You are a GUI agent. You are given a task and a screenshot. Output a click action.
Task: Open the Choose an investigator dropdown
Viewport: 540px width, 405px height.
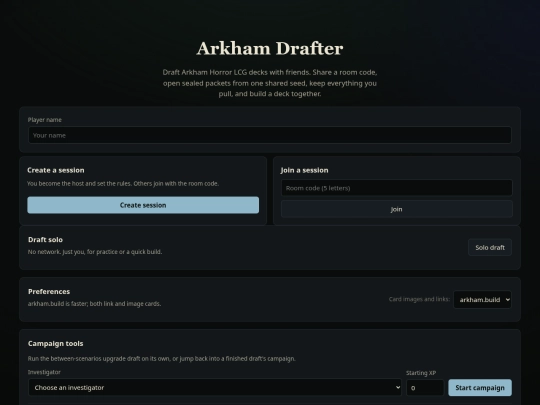[215, 387]
